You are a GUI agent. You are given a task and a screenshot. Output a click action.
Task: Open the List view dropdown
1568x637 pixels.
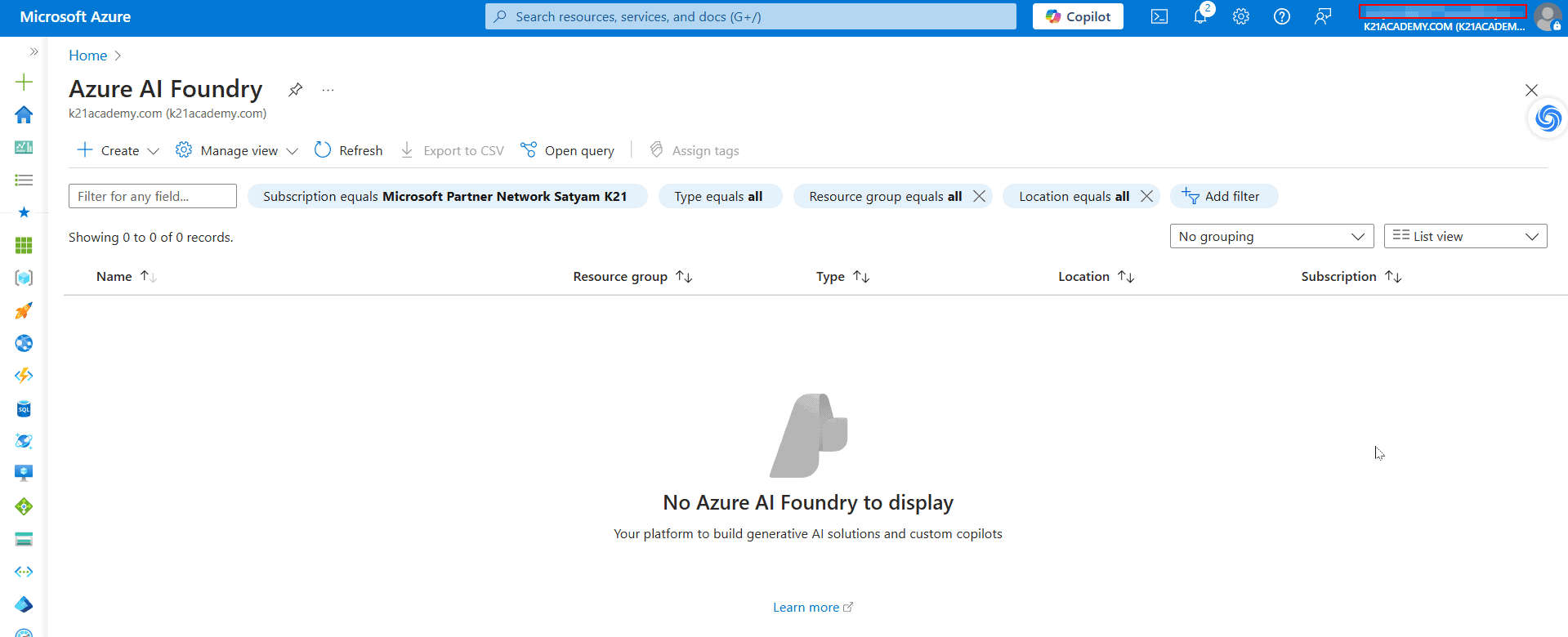[x=1465, y=236]
